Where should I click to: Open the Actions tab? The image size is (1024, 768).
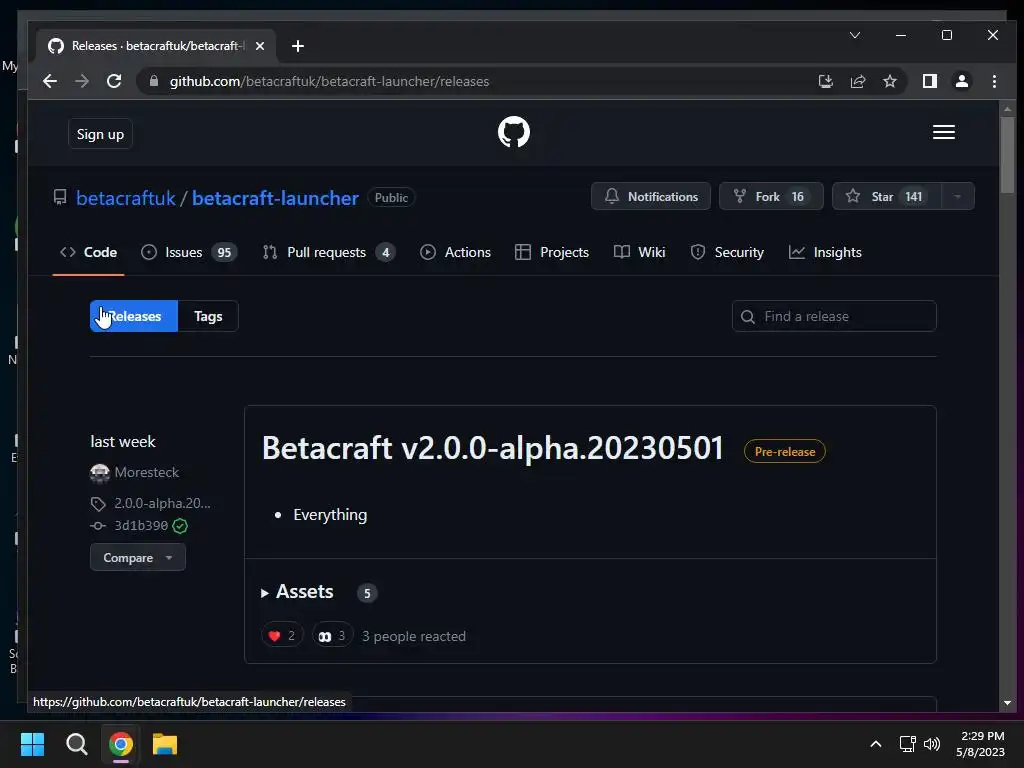coord(455,252)
